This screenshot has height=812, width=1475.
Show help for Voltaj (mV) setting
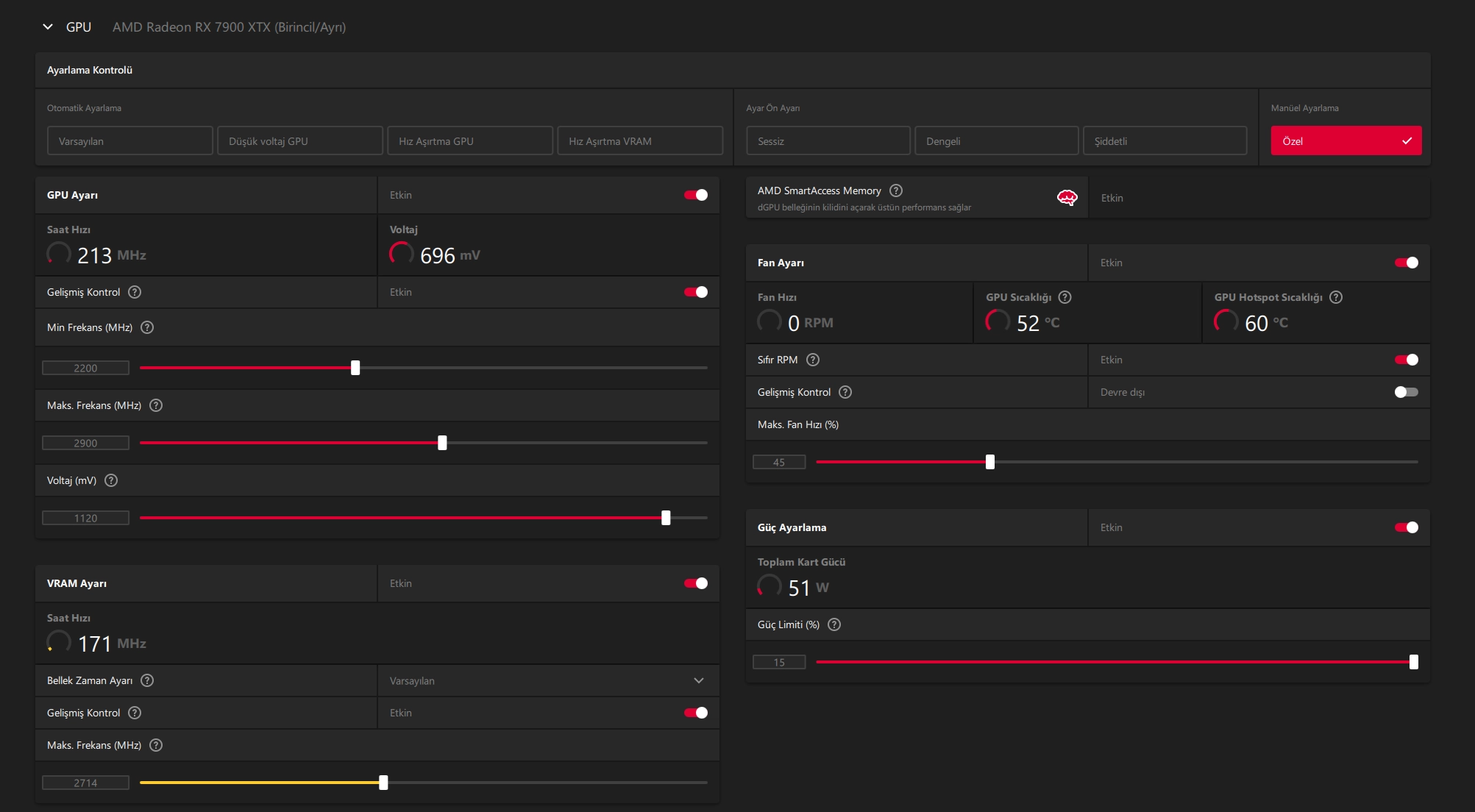(111, 480)
